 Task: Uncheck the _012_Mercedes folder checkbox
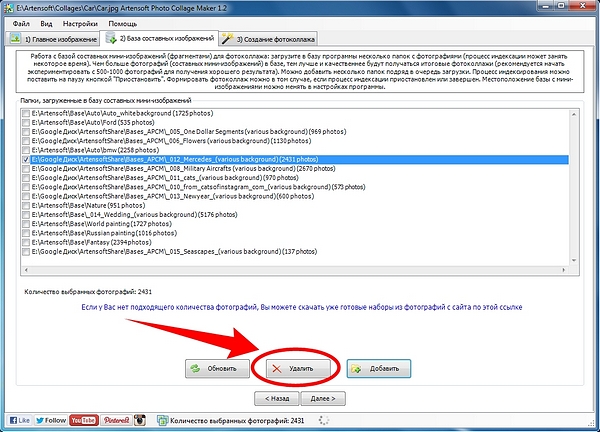tap(26, 160)
